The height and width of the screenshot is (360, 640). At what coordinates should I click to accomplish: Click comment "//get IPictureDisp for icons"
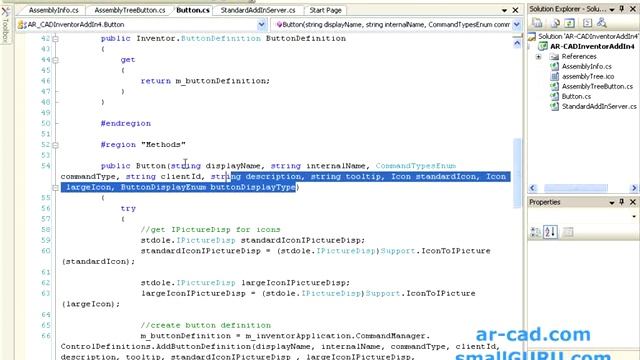(211, 229)
